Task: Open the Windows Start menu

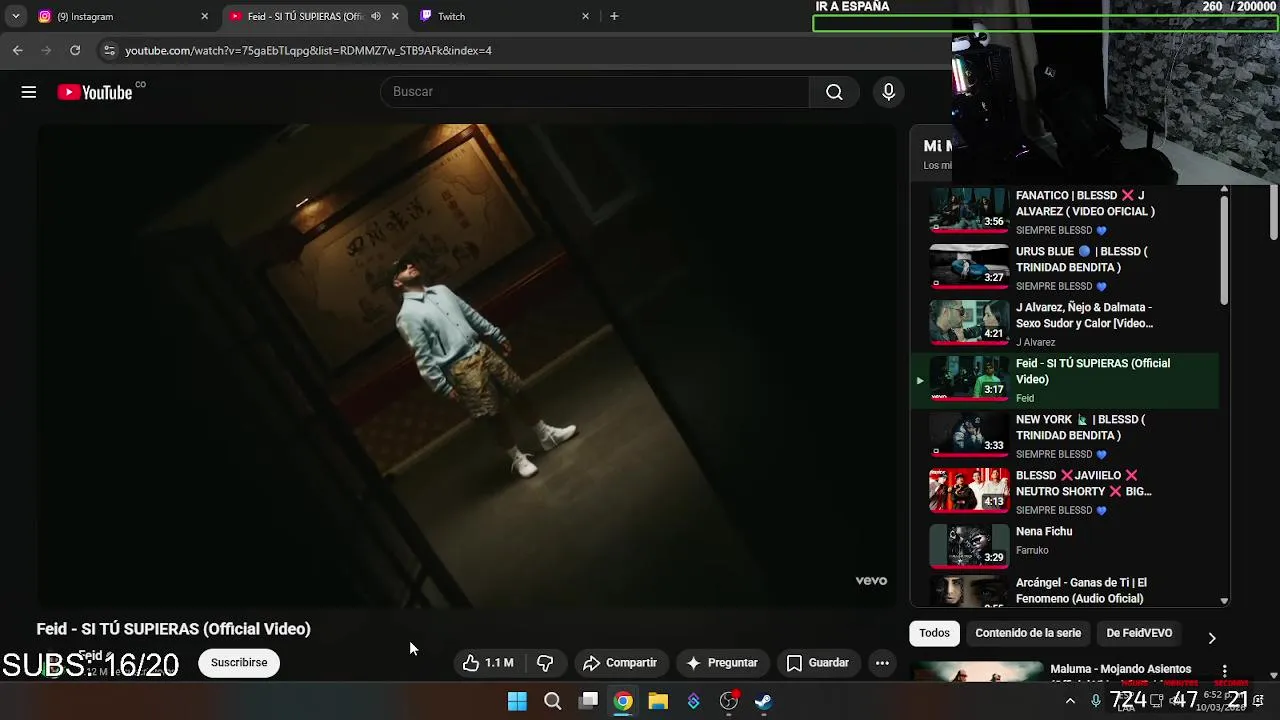Action: point(517,701)
